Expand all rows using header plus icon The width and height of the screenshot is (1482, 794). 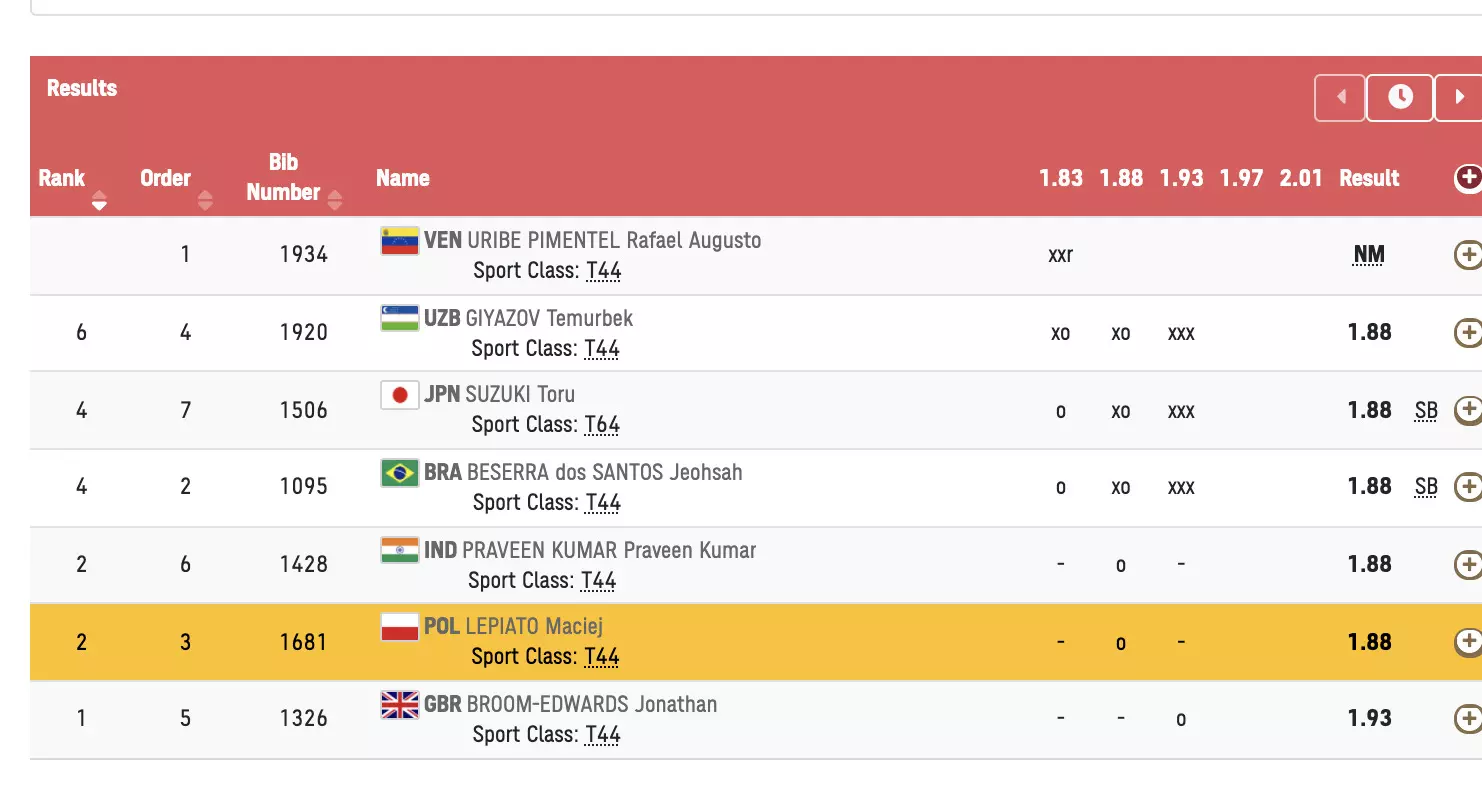pyautogui.click(x=1467, y=178)
